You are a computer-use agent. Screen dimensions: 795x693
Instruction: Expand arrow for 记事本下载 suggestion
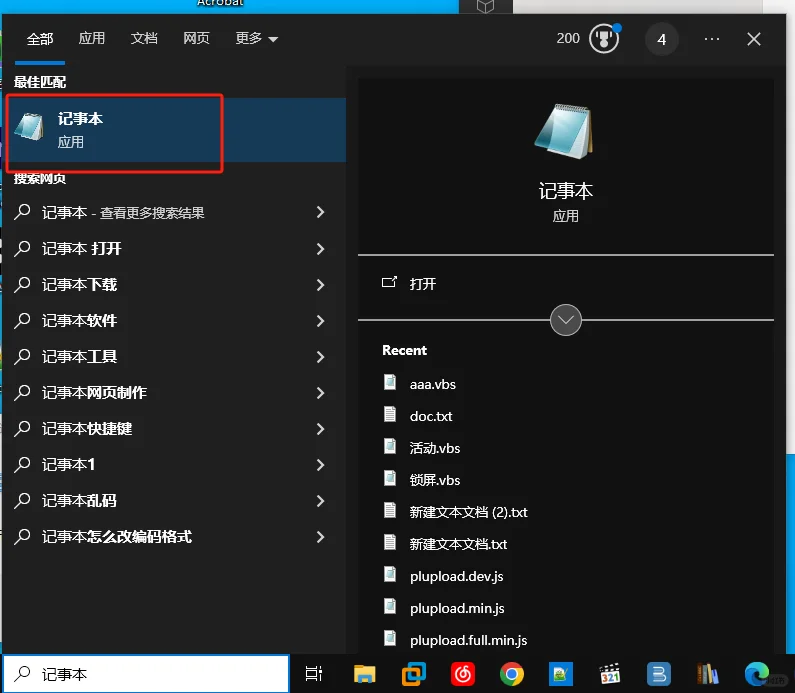[320, 284]
